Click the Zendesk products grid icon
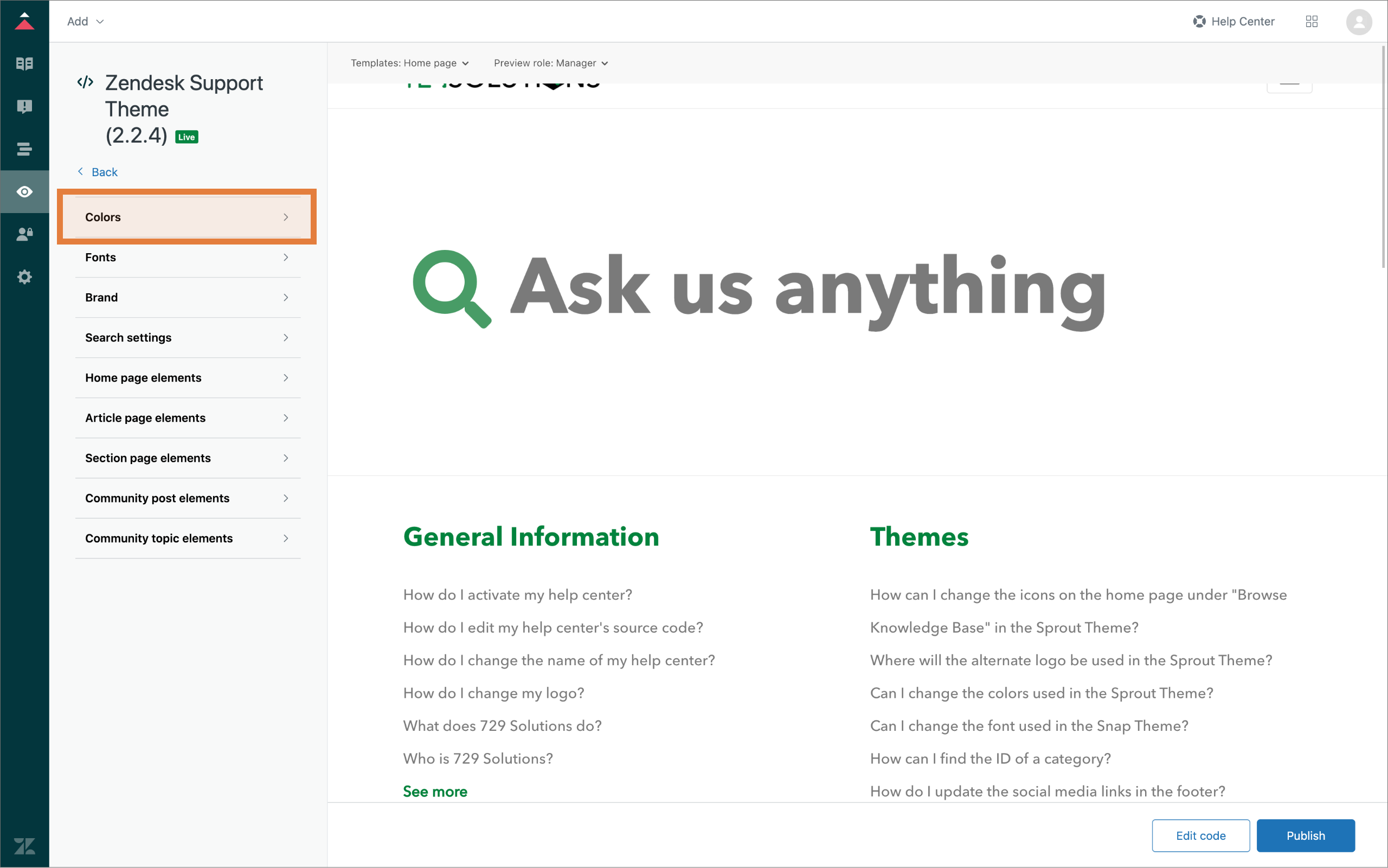 1311,22
